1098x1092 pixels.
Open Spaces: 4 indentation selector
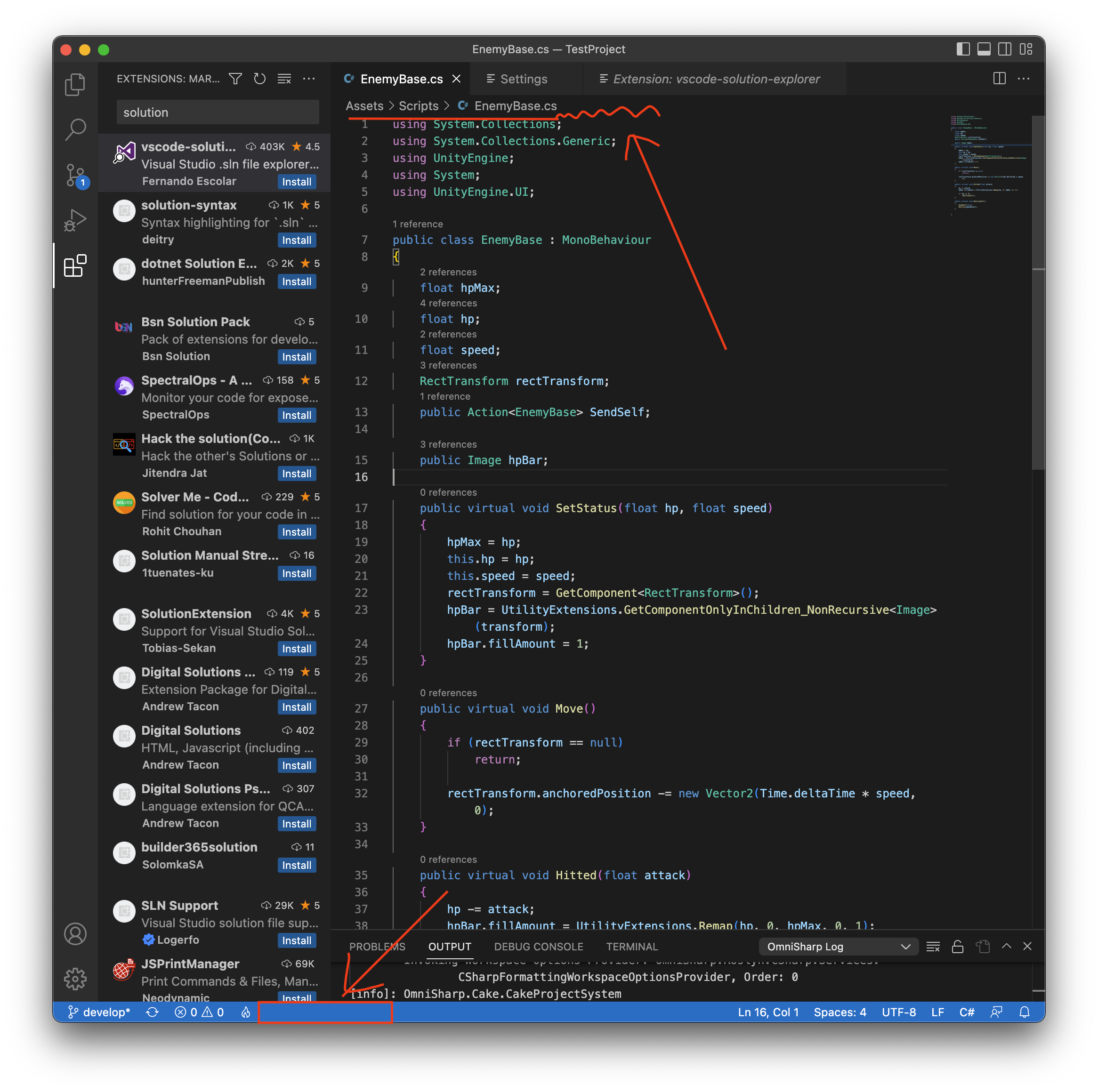pyautogui.click(x=840, y=1012)
